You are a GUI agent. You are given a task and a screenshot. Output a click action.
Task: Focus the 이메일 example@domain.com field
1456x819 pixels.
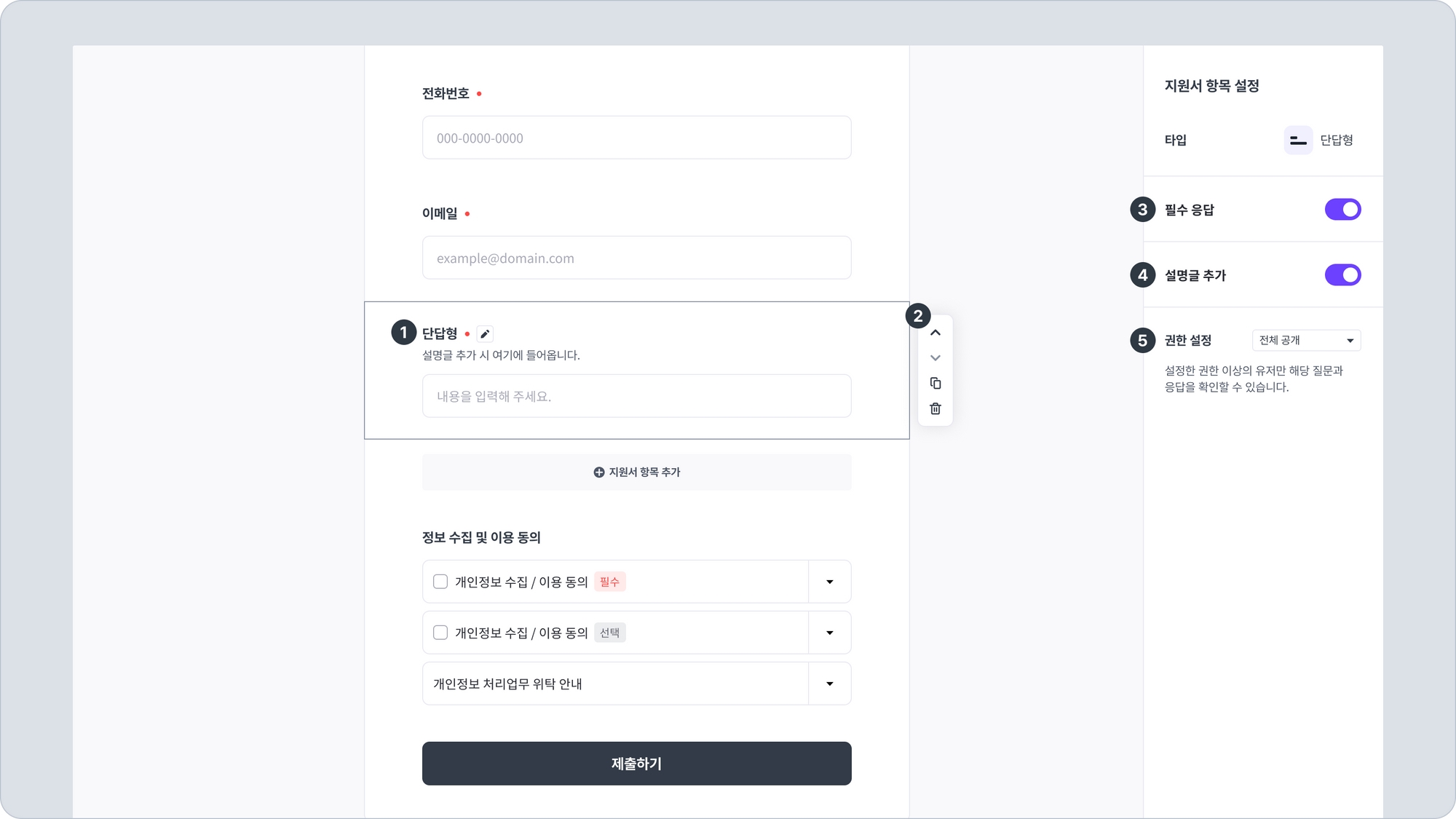point(636,258)
